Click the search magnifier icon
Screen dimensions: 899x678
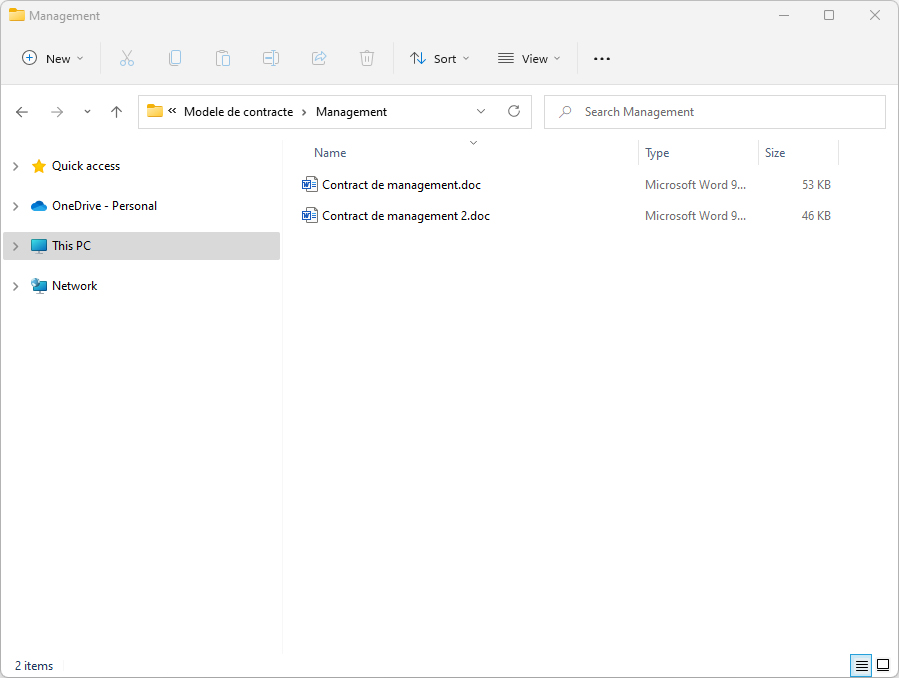pyautogui.click(x=565, y=112)
